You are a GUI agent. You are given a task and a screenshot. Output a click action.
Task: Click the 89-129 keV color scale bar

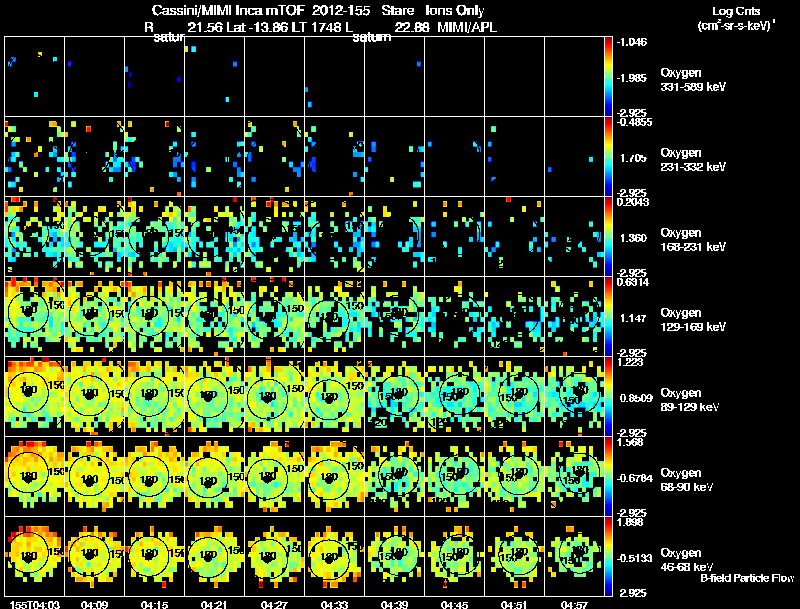pyautogui.click(x=608, y=396)
